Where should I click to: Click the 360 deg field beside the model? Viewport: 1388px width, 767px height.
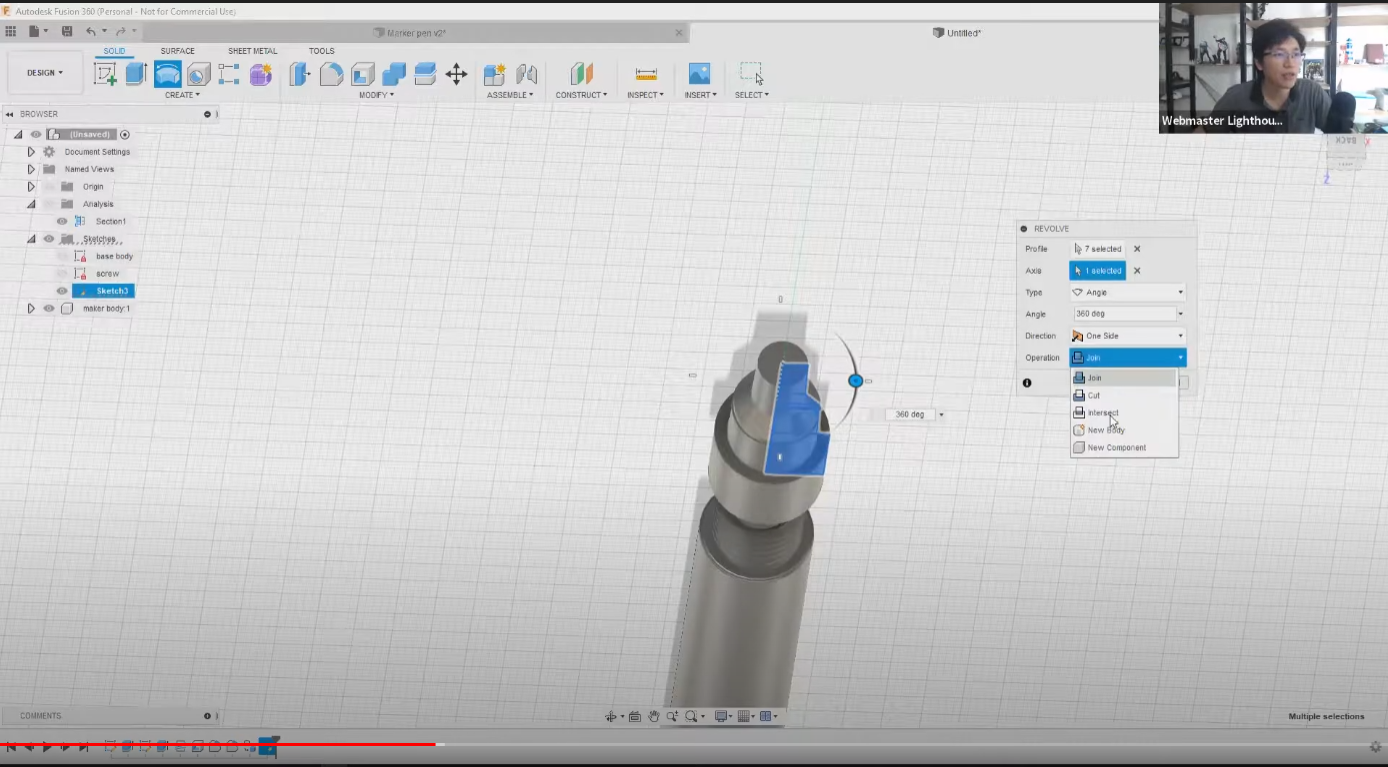pyautogui.click(x=910, y=414)
